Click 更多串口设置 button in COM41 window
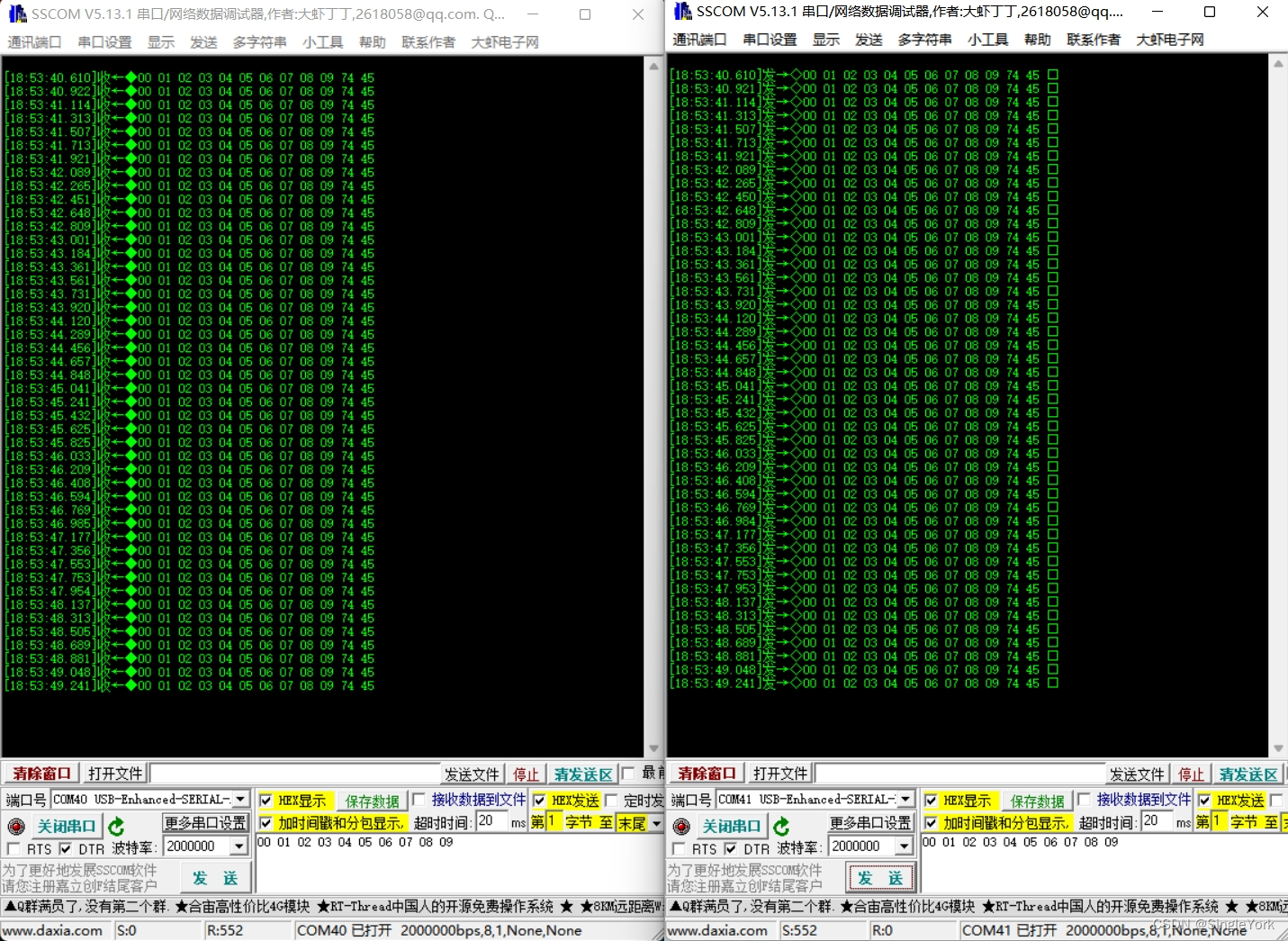This screenshot has height=941, width=1288. pyautogui.click(x=870, y=823)
